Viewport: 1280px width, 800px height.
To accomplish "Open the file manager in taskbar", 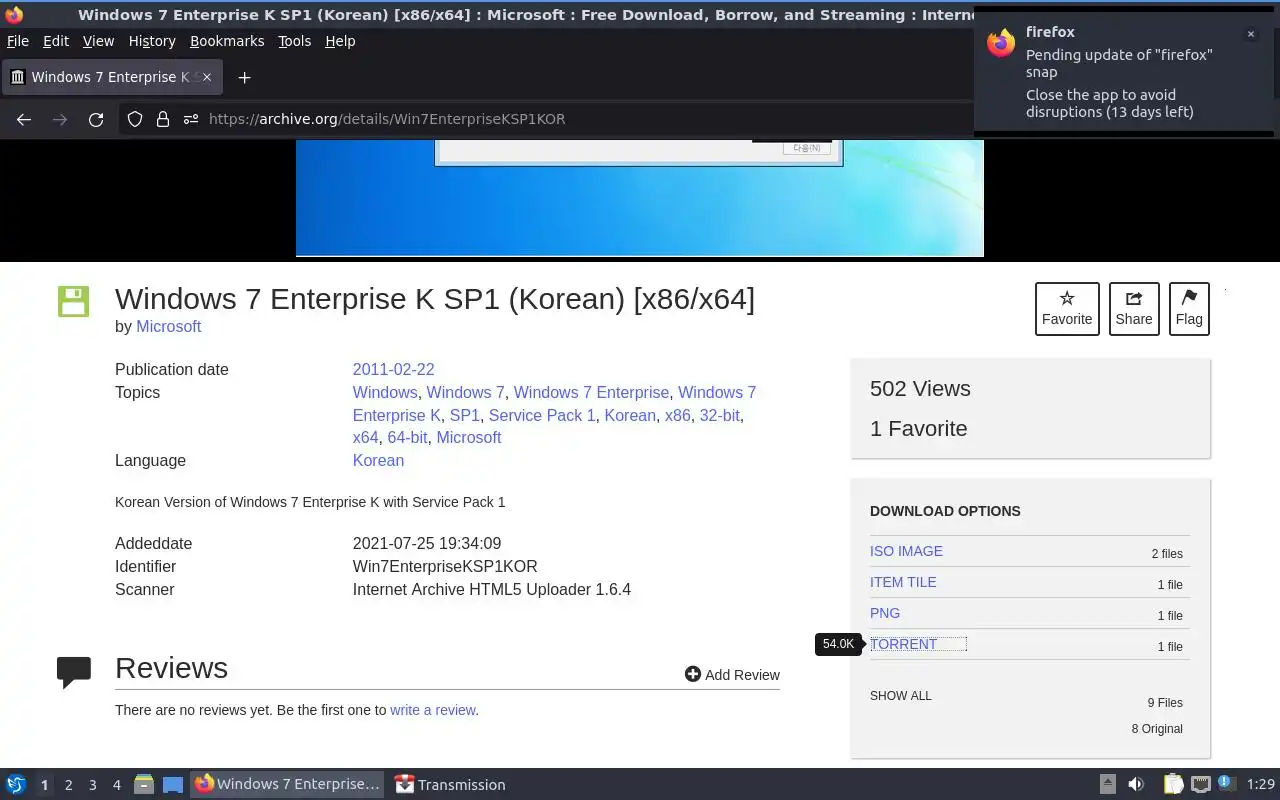I will pos(144,784).
